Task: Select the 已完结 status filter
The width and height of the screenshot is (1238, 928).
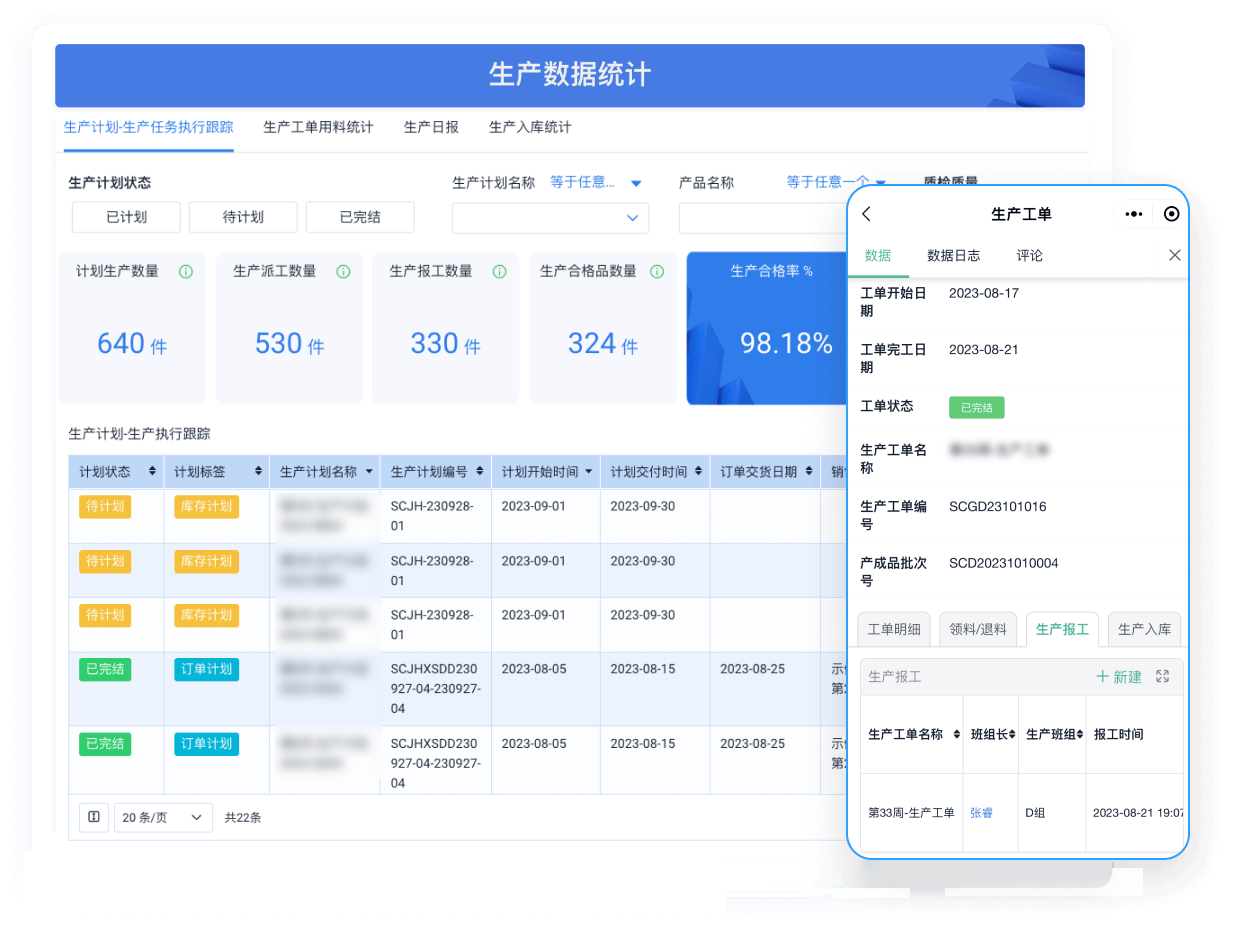Action: 360,217
